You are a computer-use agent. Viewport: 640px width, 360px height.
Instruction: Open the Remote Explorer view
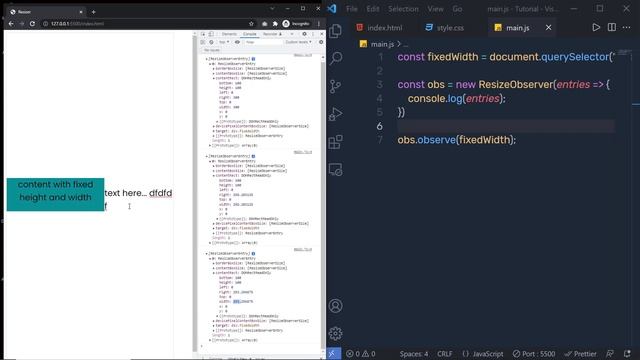[336, 169]
